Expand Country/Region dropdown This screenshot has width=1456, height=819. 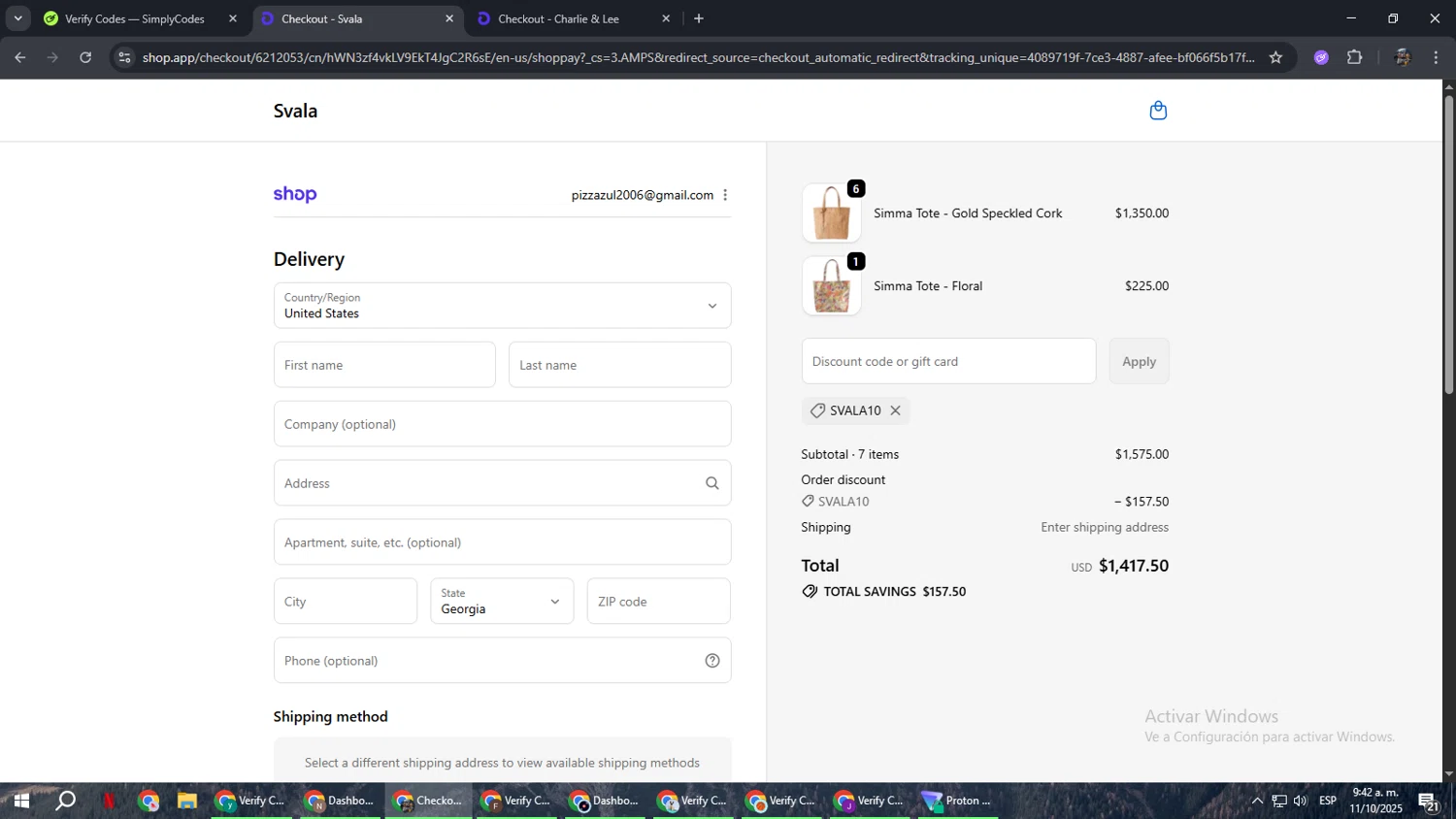[x=502, y=306]
